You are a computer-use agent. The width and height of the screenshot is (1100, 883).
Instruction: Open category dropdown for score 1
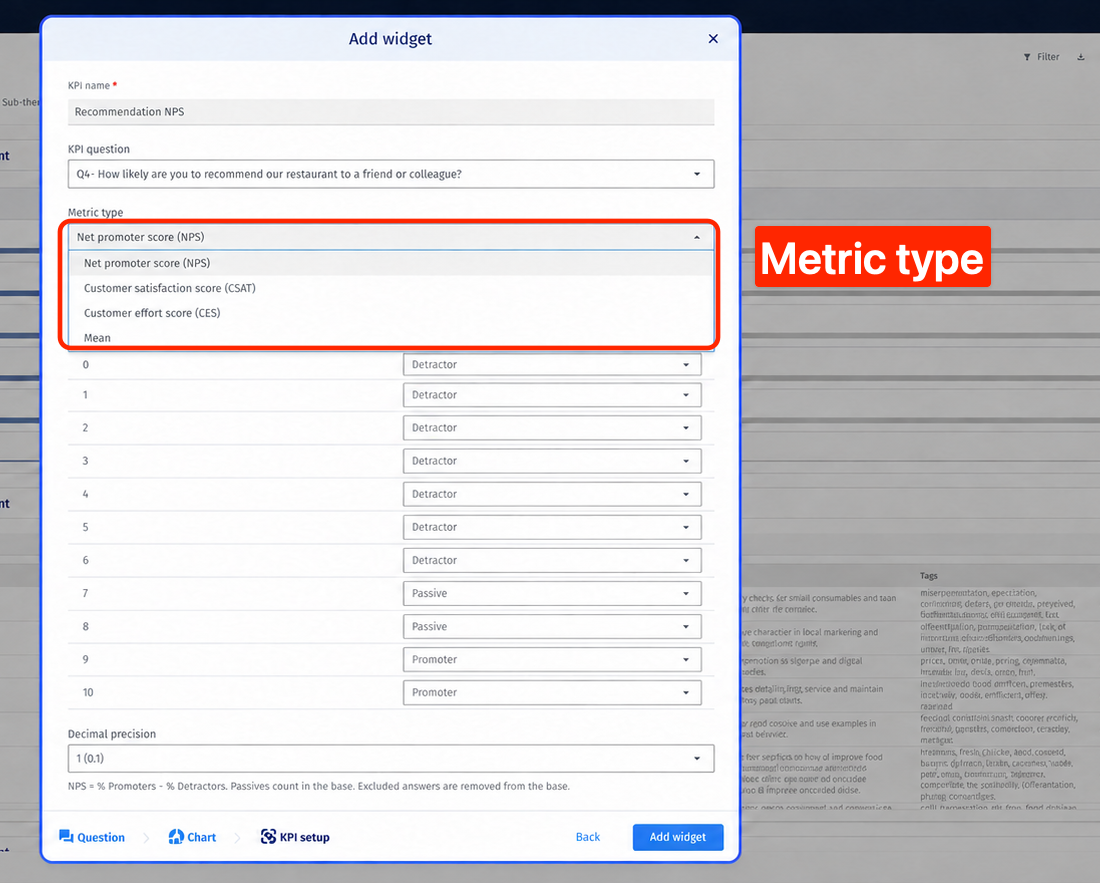pyautogui.click(x=552, y=395)
